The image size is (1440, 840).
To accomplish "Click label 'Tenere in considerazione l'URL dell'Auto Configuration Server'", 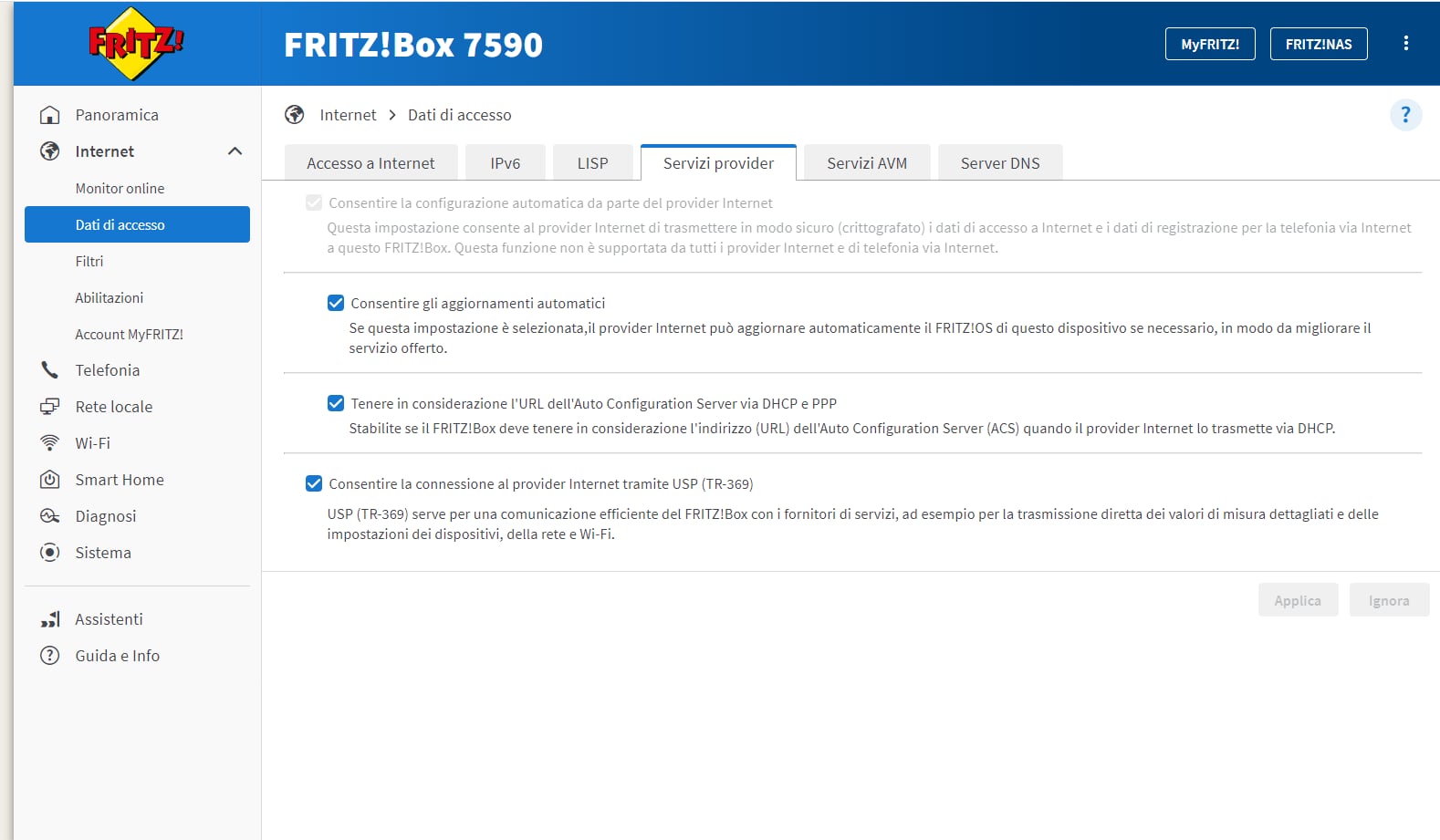I will coord(594,403).
